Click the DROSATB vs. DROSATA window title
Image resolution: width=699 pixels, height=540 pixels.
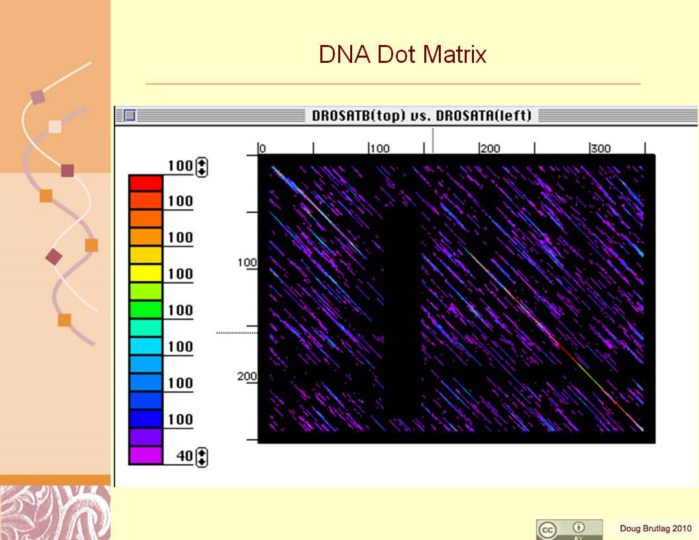pyautogui.click(x=424, y=116)
